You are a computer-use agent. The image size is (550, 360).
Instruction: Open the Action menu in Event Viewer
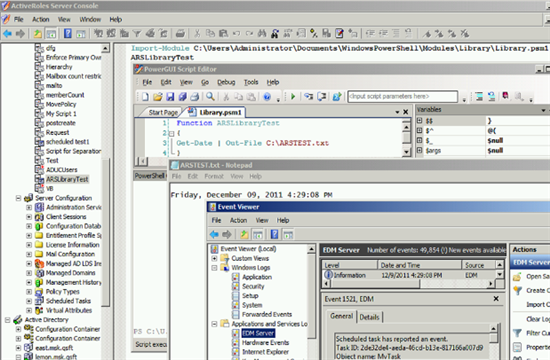pyautogui.click(x=239, y=220)
